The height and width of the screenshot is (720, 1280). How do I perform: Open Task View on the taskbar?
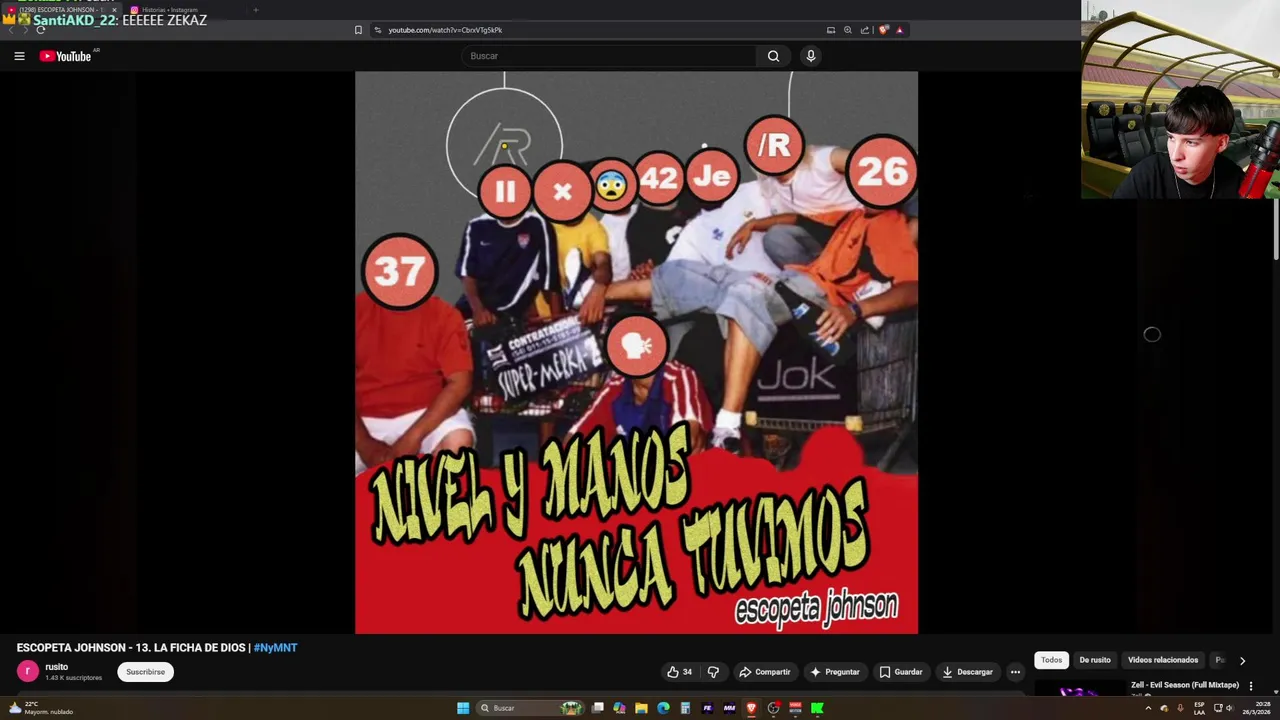pyautogui.click(x=598, y=708)
